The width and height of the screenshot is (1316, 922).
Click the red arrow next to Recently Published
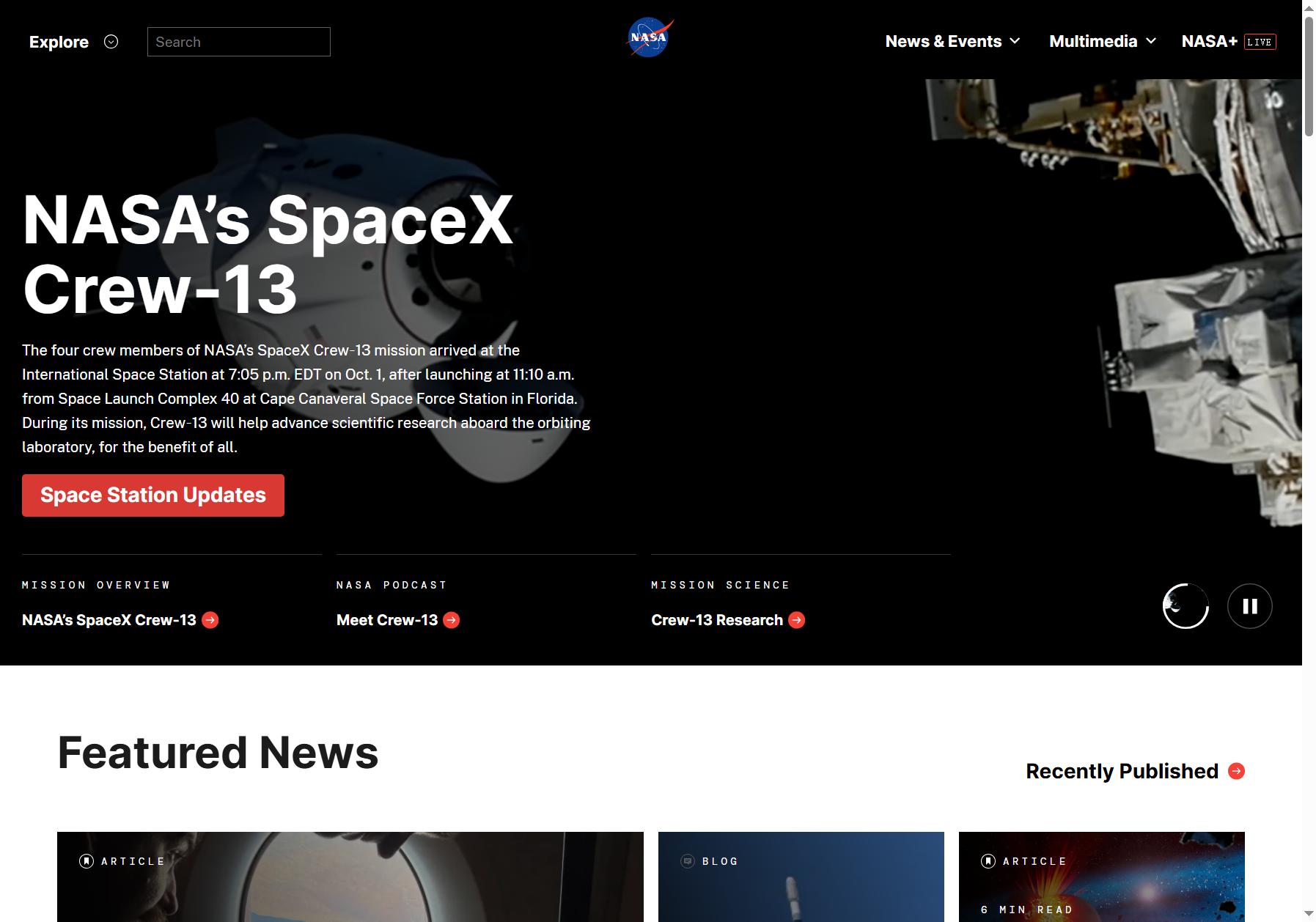1236,771
